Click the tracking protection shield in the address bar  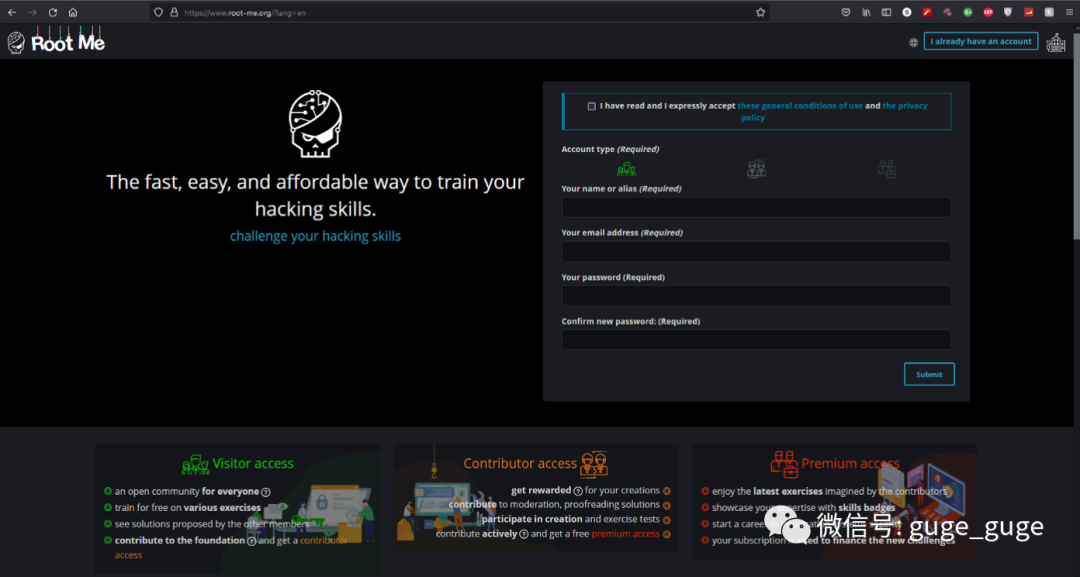pos(158,12)
